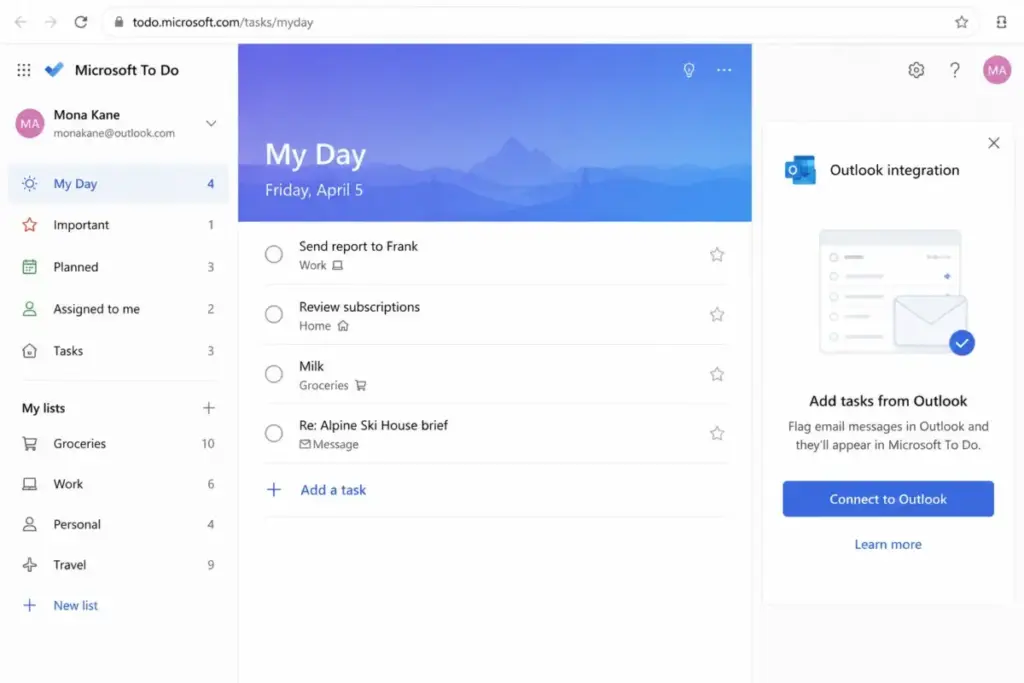
Task: Open the Review subscriptions task title
Action: pyautogui.click(x=359, y=307)
